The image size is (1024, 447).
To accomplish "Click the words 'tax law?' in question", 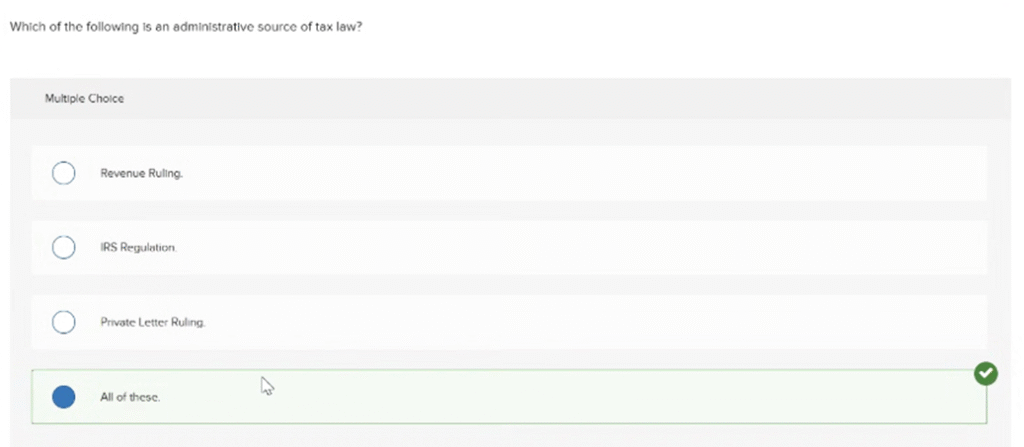I will (x=337, y=28).
